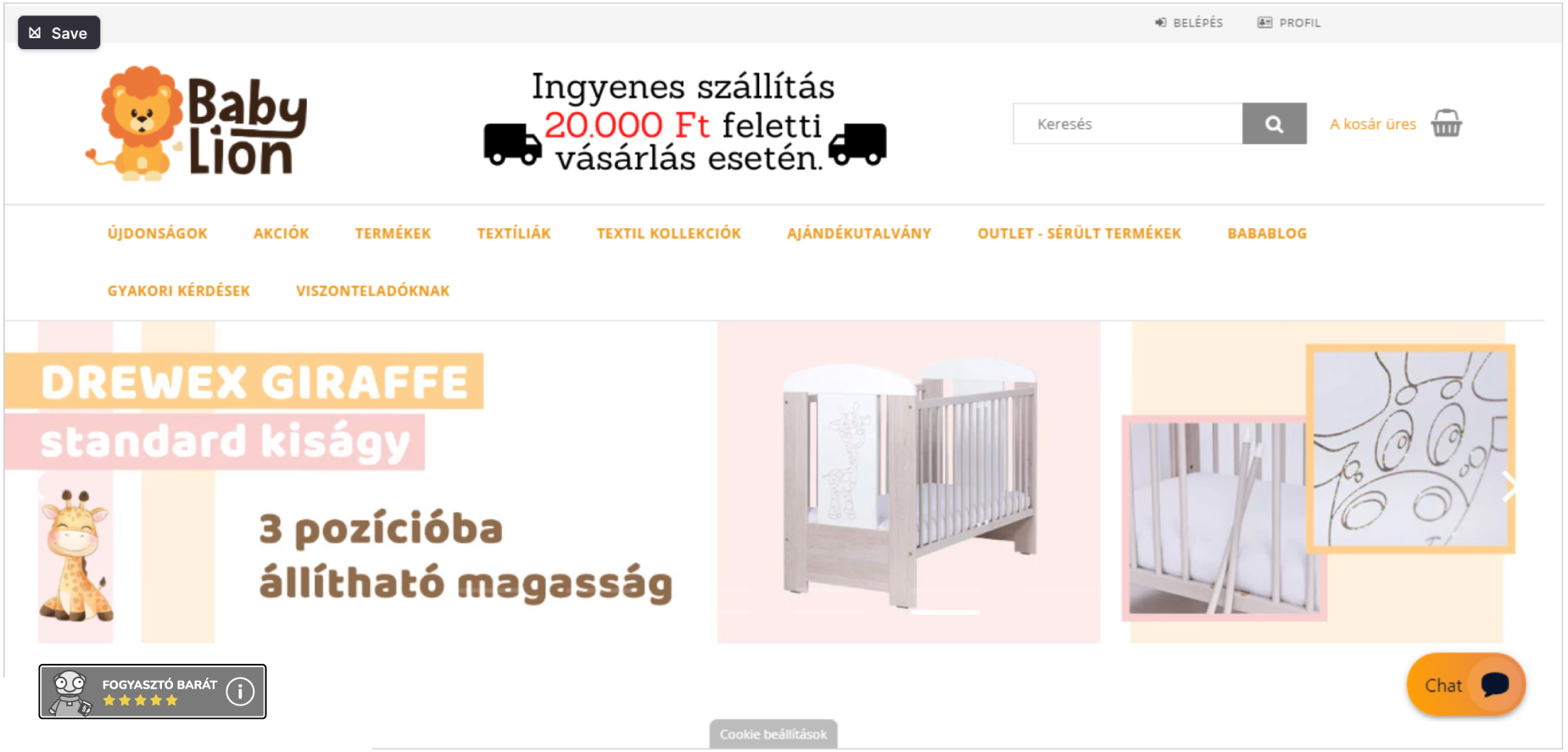Open the Akciók menu item
The image size is (1568, 752).
click(x=282, y=233)
